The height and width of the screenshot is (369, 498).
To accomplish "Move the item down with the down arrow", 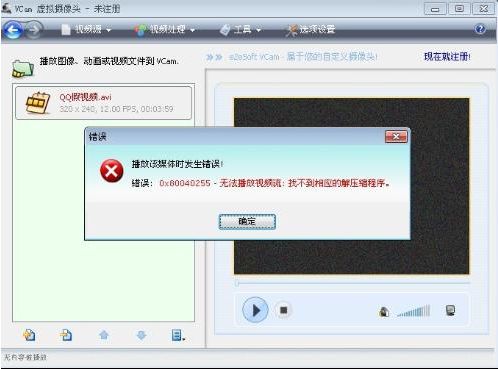I will click(141, 335).
